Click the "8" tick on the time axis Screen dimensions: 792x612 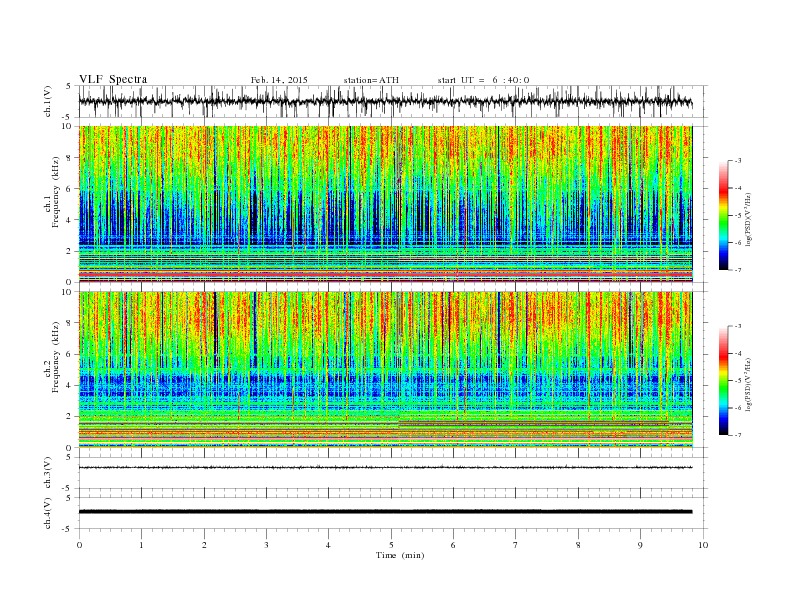point(578,545)
